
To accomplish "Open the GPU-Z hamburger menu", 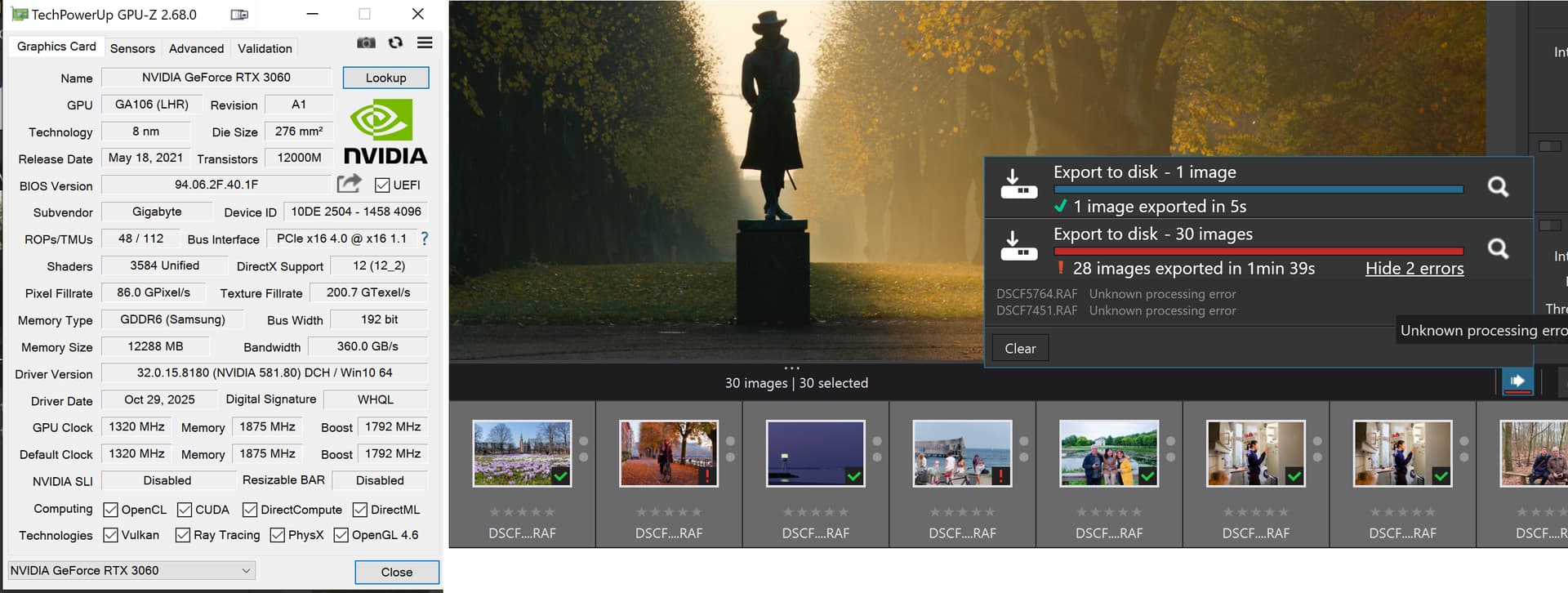I will click(425, 43).
